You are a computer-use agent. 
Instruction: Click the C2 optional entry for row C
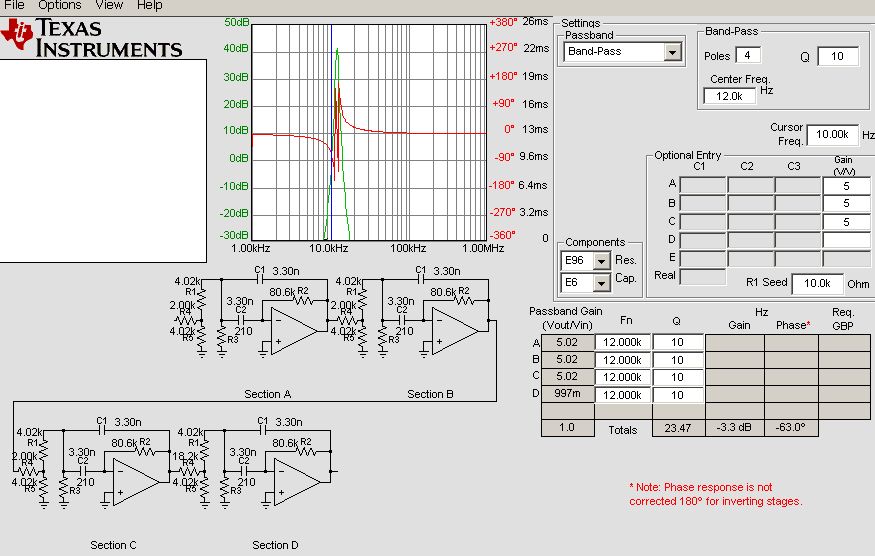pyautogui.click(x=751, y=222)
